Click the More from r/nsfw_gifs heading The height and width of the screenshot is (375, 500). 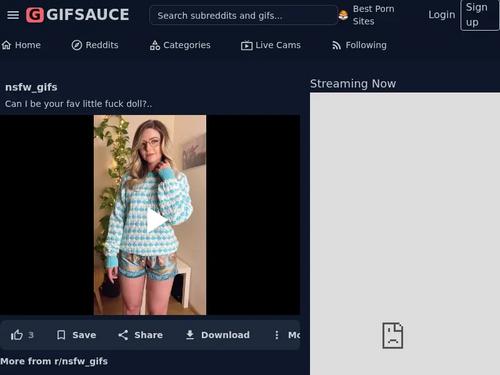coord(54,361)
